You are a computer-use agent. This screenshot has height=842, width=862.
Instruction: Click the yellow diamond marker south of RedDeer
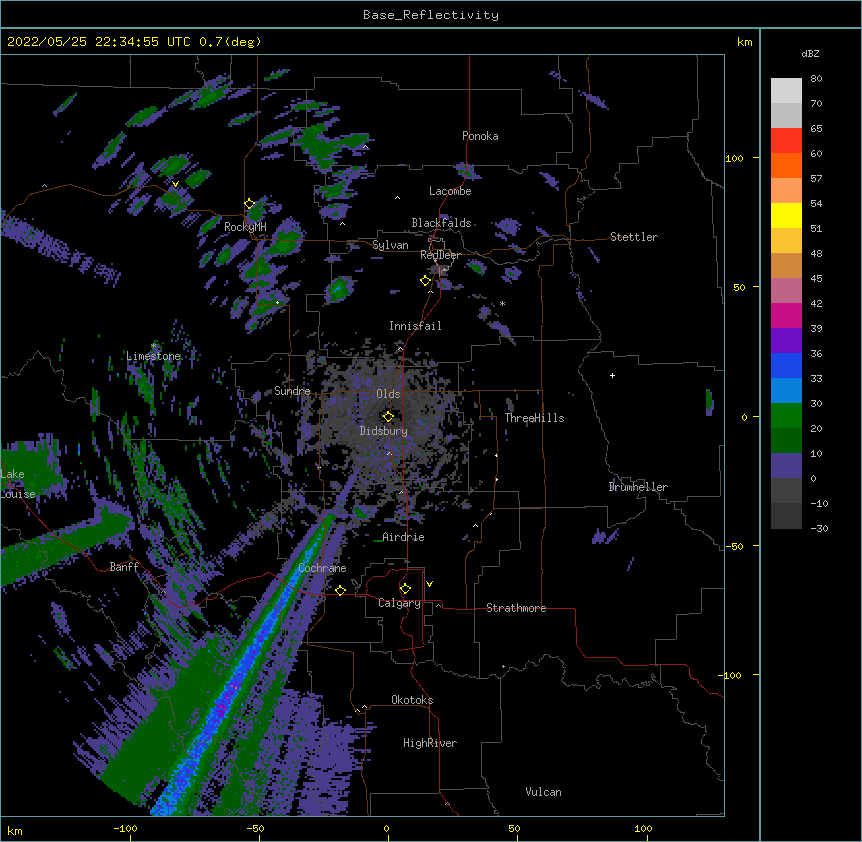[426, 281]
